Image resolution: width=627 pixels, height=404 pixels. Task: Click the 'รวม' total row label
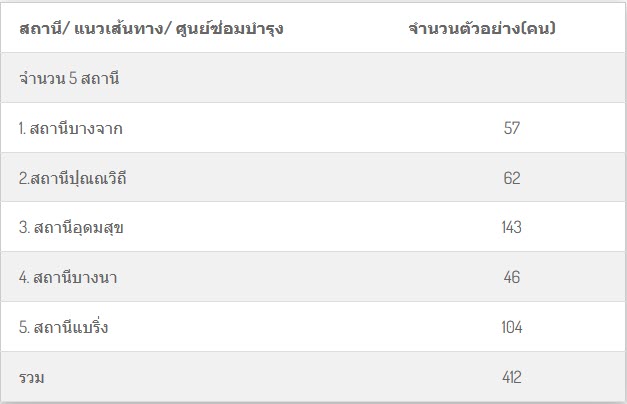(32, 377)
